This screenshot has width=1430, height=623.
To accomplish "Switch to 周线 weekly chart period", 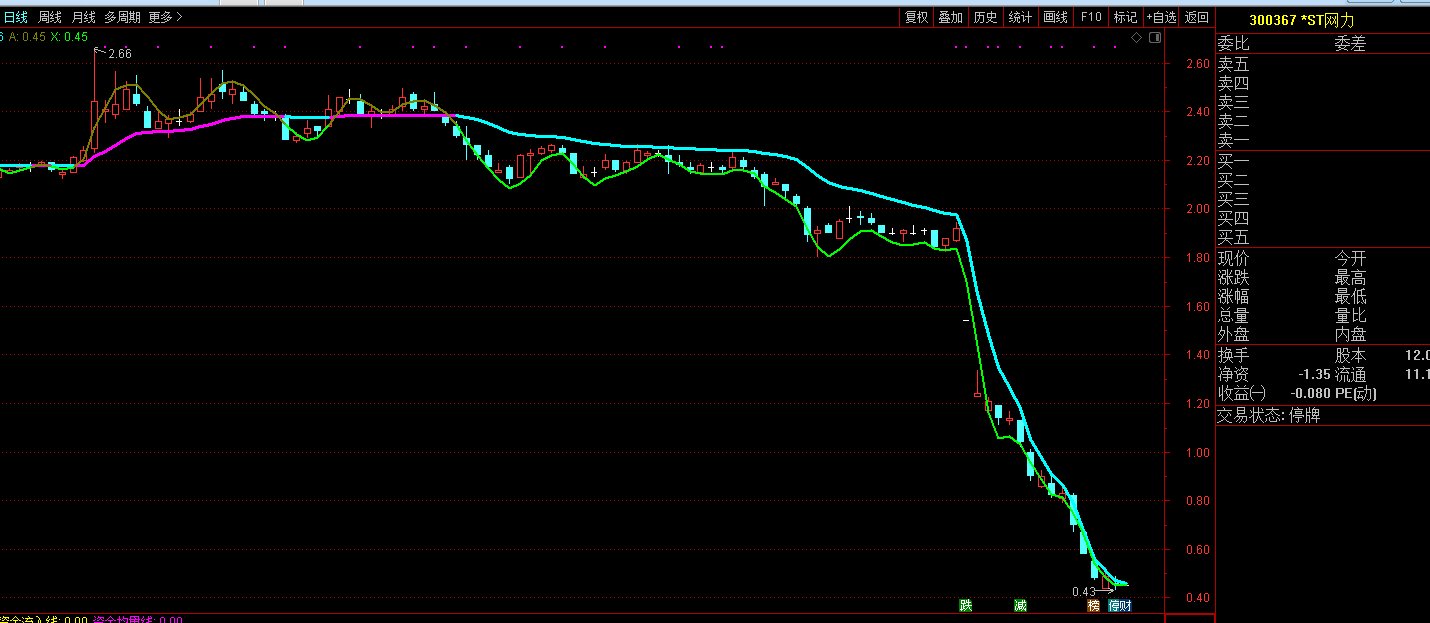I will (50, 17).
